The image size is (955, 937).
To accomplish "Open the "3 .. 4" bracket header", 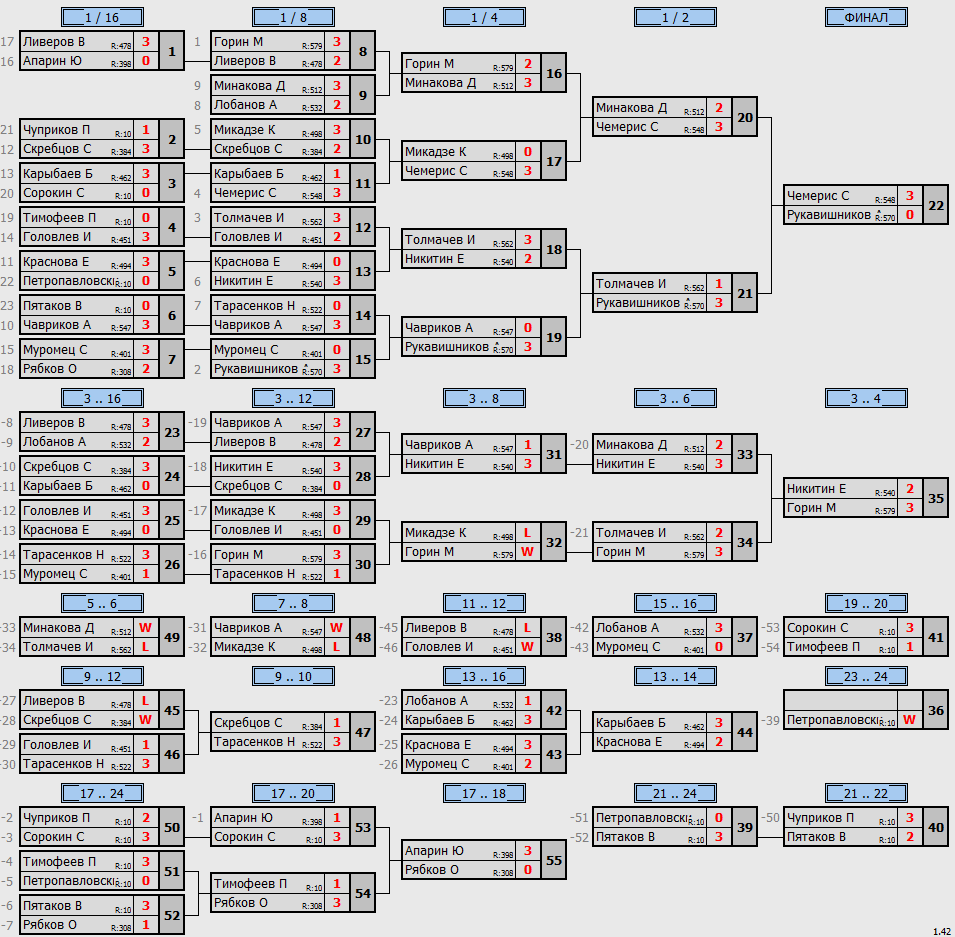I will point(866,398).
